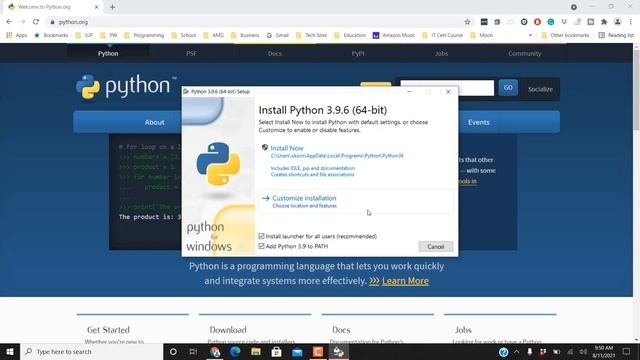This screenshot has height=360, width=640.
Task: Open Chrome extensions puzzle icon
Action: [x=604, y=22]
